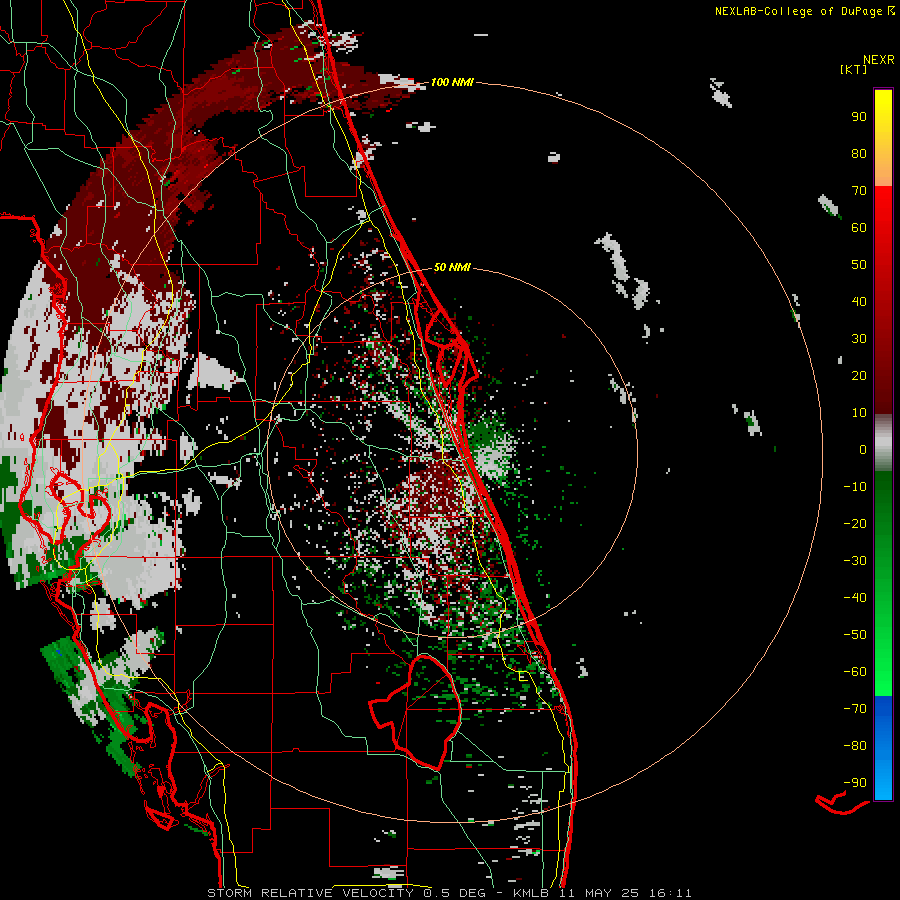Click the -80 value on the velocity scale

855,746
